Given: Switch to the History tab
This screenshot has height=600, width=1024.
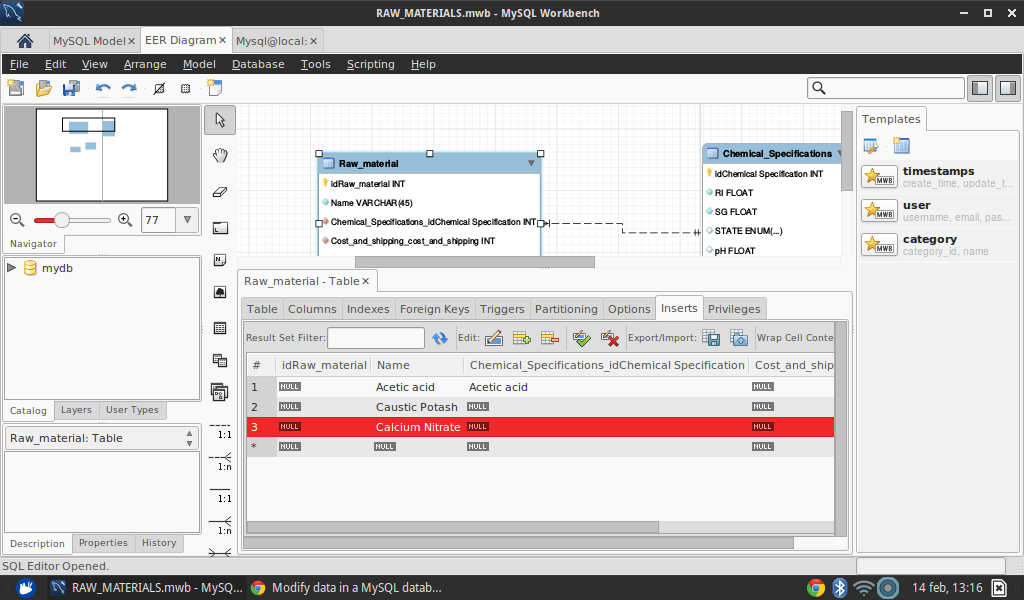Looking at the screenshot, I should coord(159,543).
